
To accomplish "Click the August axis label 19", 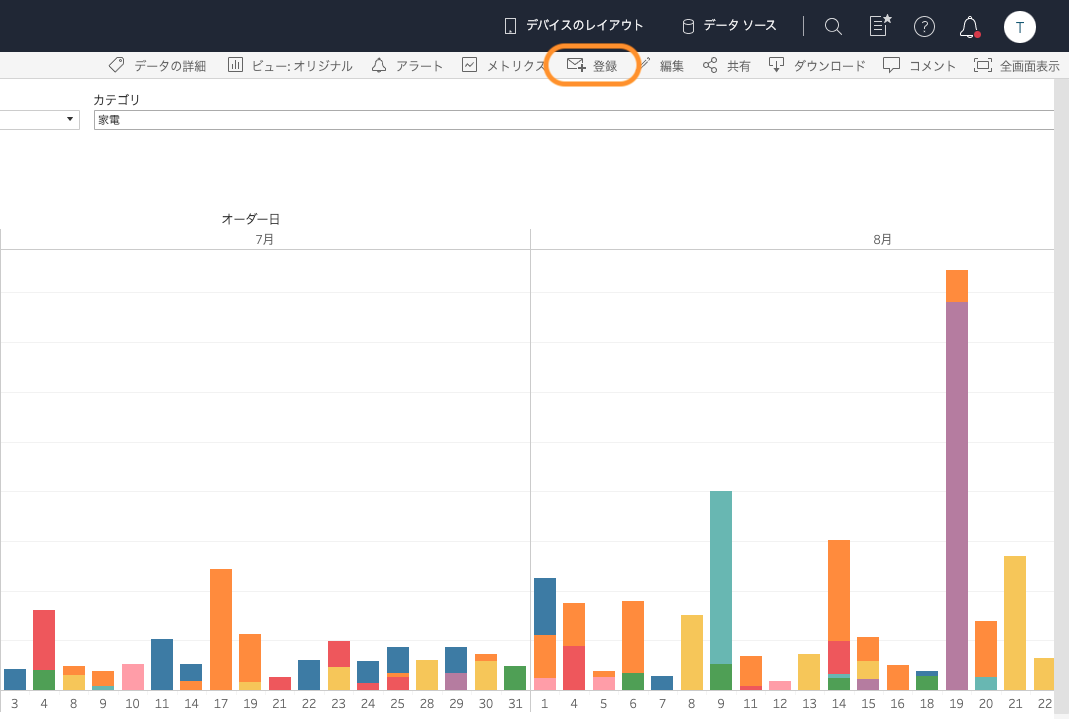I will [x=957, y=703].
